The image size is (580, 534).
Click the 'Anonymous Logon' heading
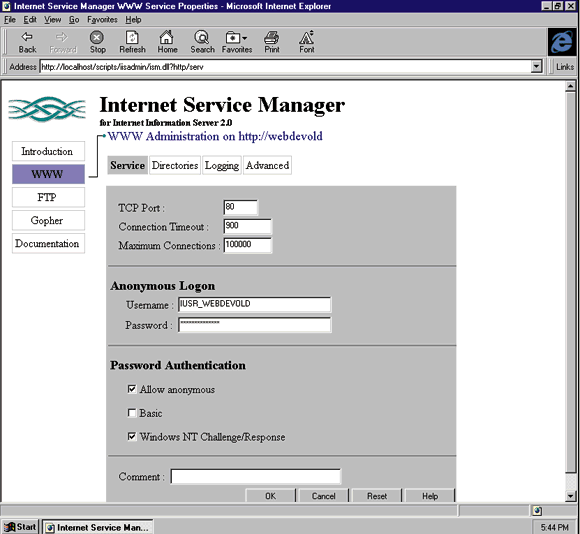click(162, 286)
